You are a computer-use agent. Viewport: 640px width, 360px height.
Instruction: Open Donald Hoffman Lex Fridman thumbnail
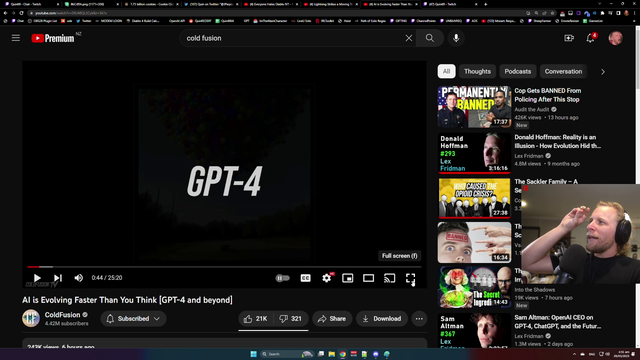pyautogui.click(x=474, y=153)
